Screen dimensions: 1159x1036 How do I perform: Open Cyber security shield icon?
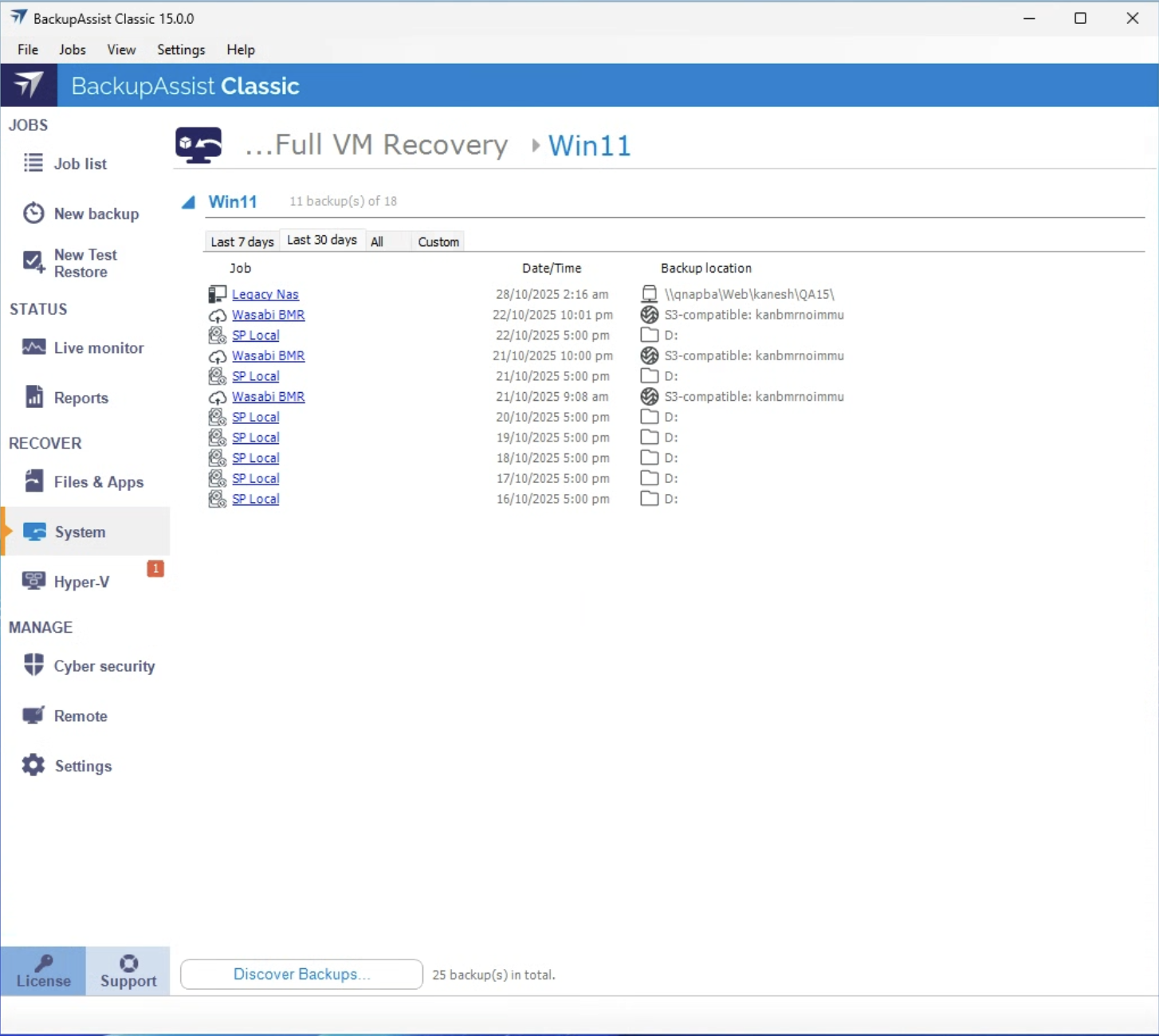[34, 665]
